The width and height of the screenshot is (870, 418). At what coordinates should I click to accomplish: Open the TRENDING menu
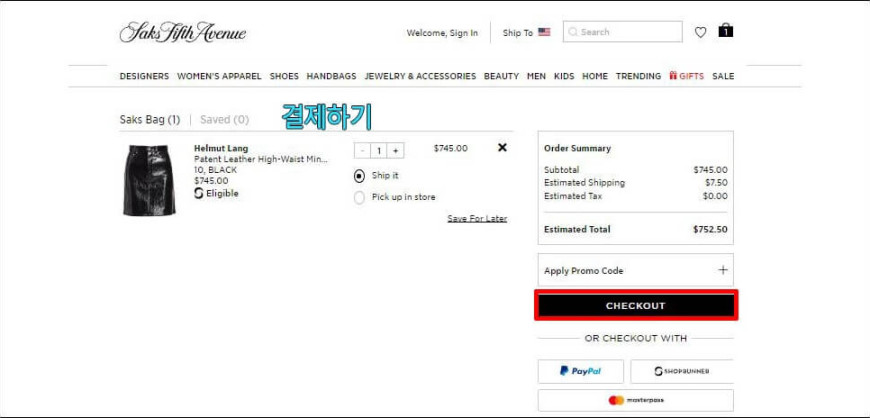pyautogui.click(x=638, y=76)
